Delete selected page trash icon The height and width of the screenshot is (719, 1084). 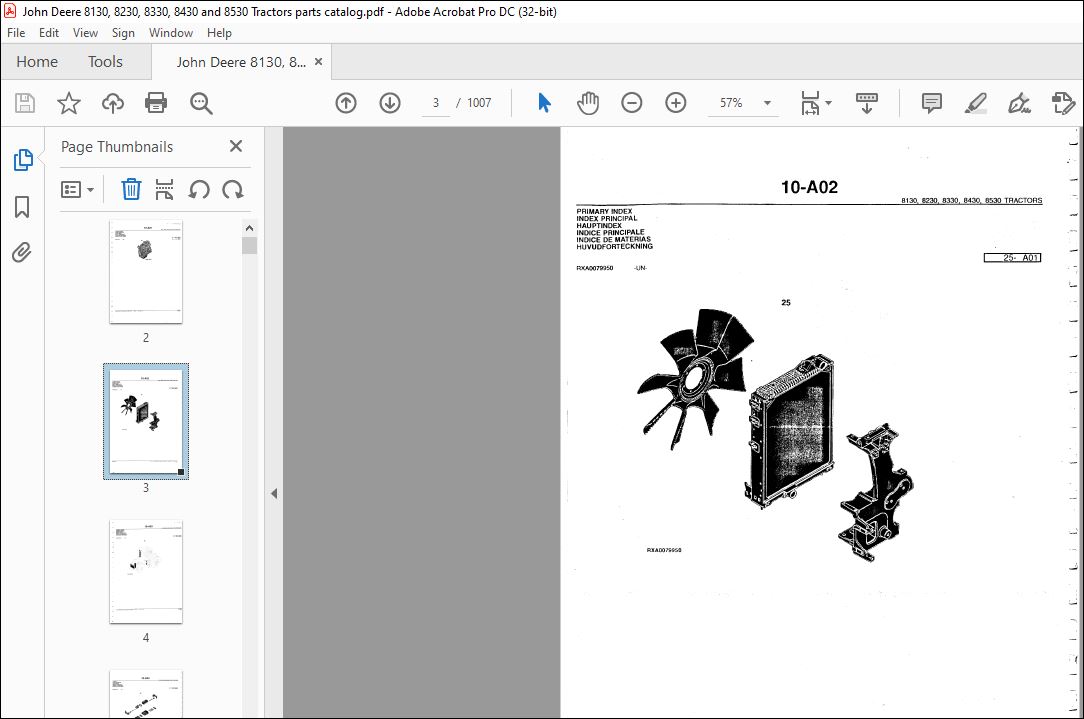click(131, 189)
